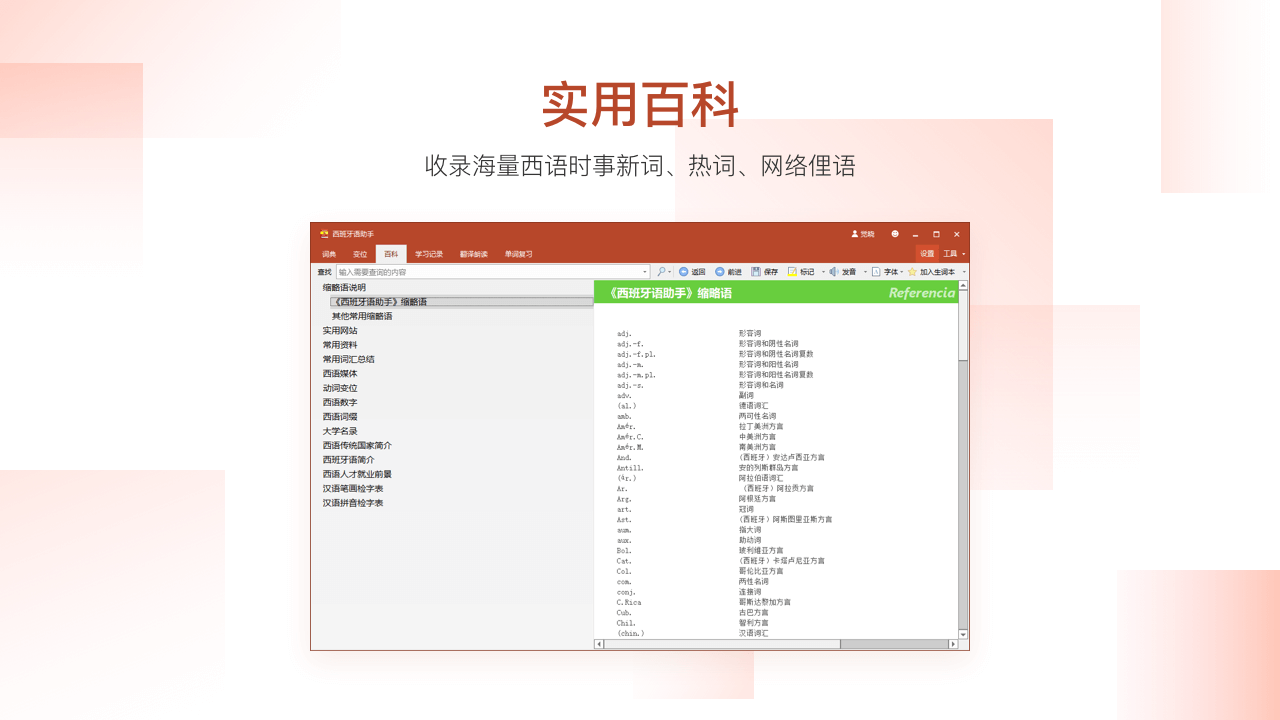This screenshot has width=1280, height=720.
Task: Open the 单词复习 tab
Action: coord(518,254)
